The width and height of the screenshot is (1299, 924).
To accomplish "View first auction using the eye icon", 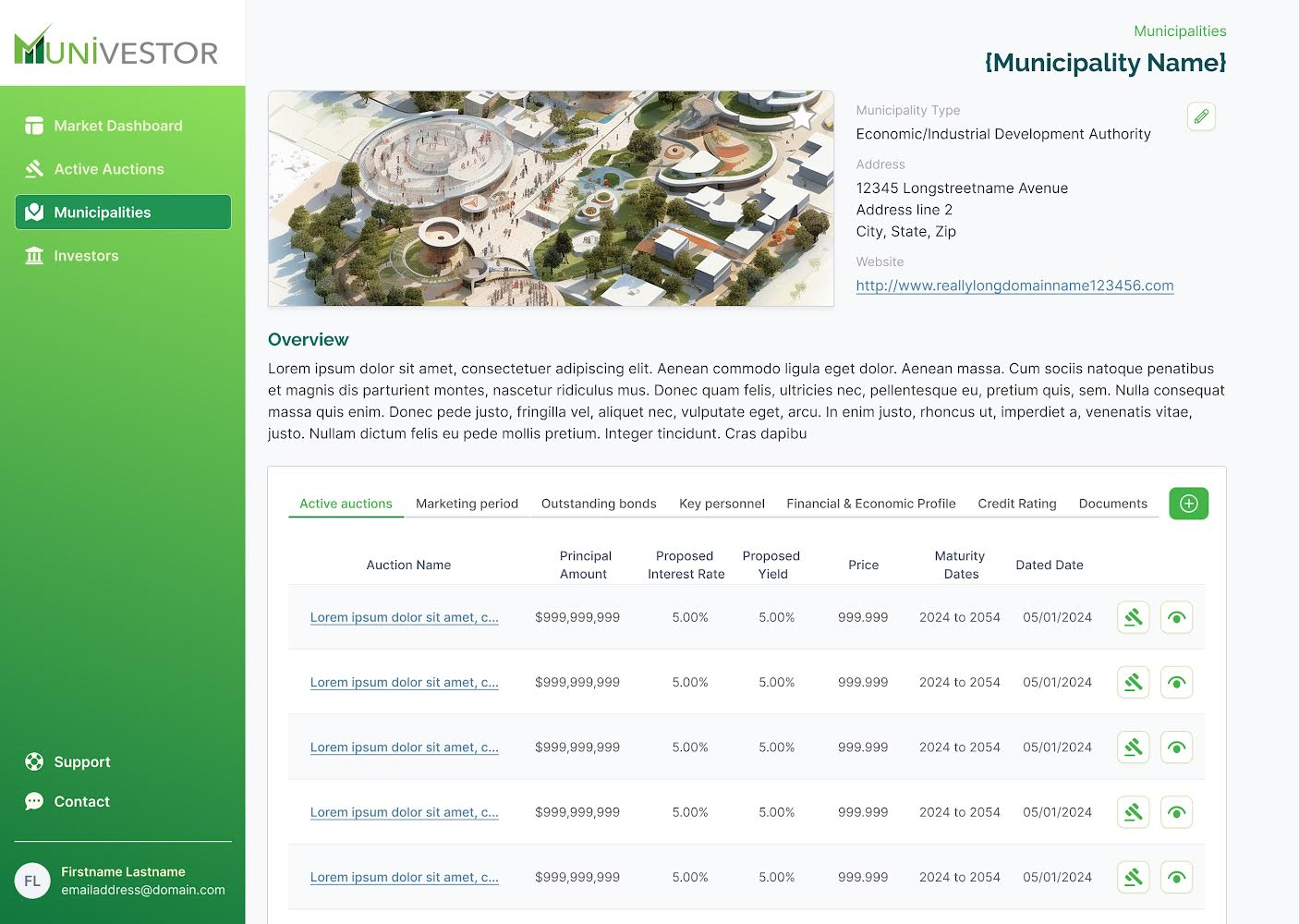I will pos(1176,617).
